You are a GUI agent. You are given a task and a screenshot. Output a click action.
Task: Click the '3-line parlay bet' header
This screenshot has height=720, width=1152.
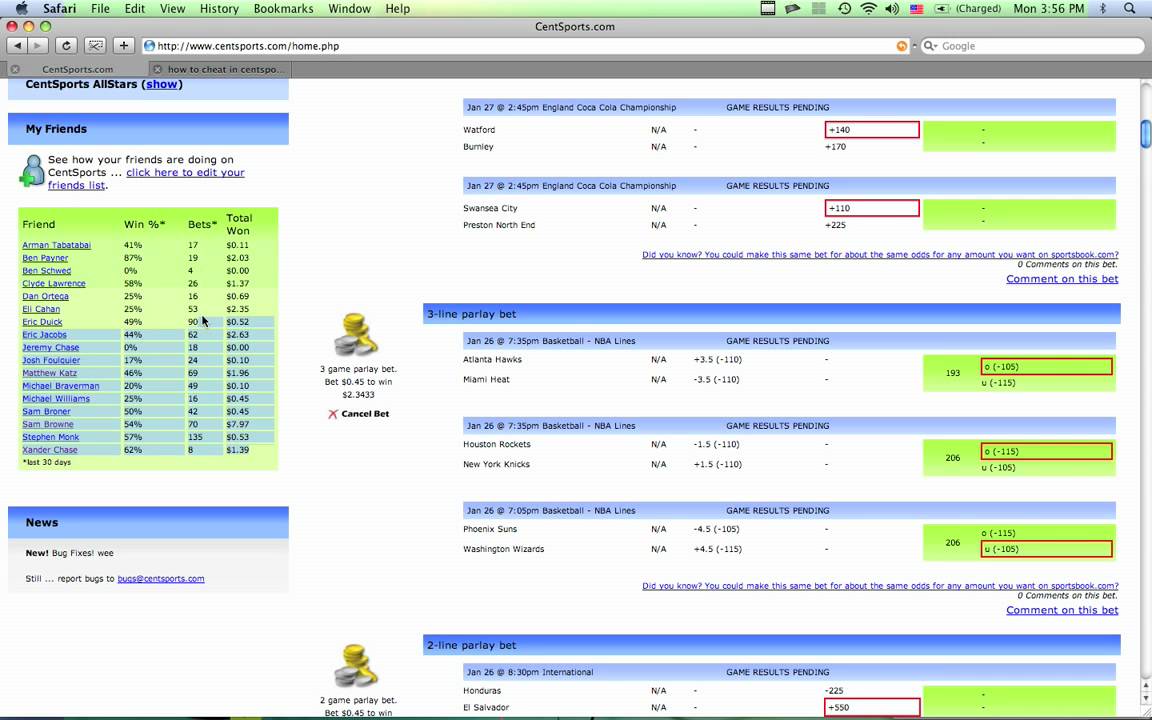click(771, 314)
